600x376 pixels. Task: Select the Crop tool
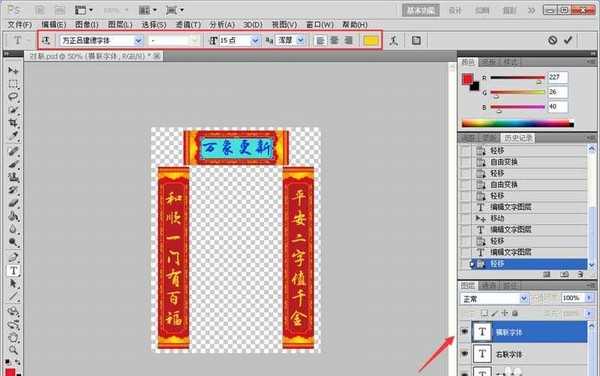pyautogui.click(x=13, y=123)
